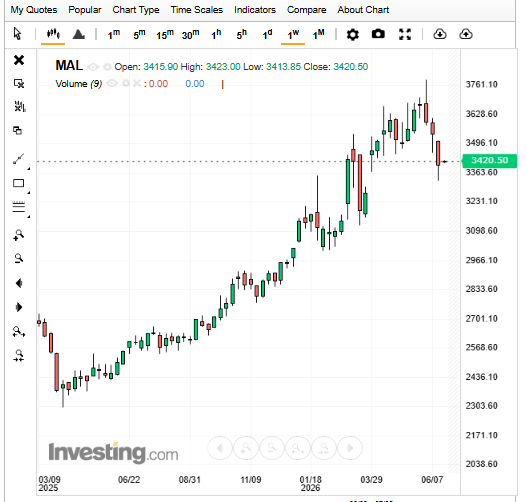527x502 pixels.
Task: Enter fullscreen mode with expand icon
Action: [x=405, y=34]
